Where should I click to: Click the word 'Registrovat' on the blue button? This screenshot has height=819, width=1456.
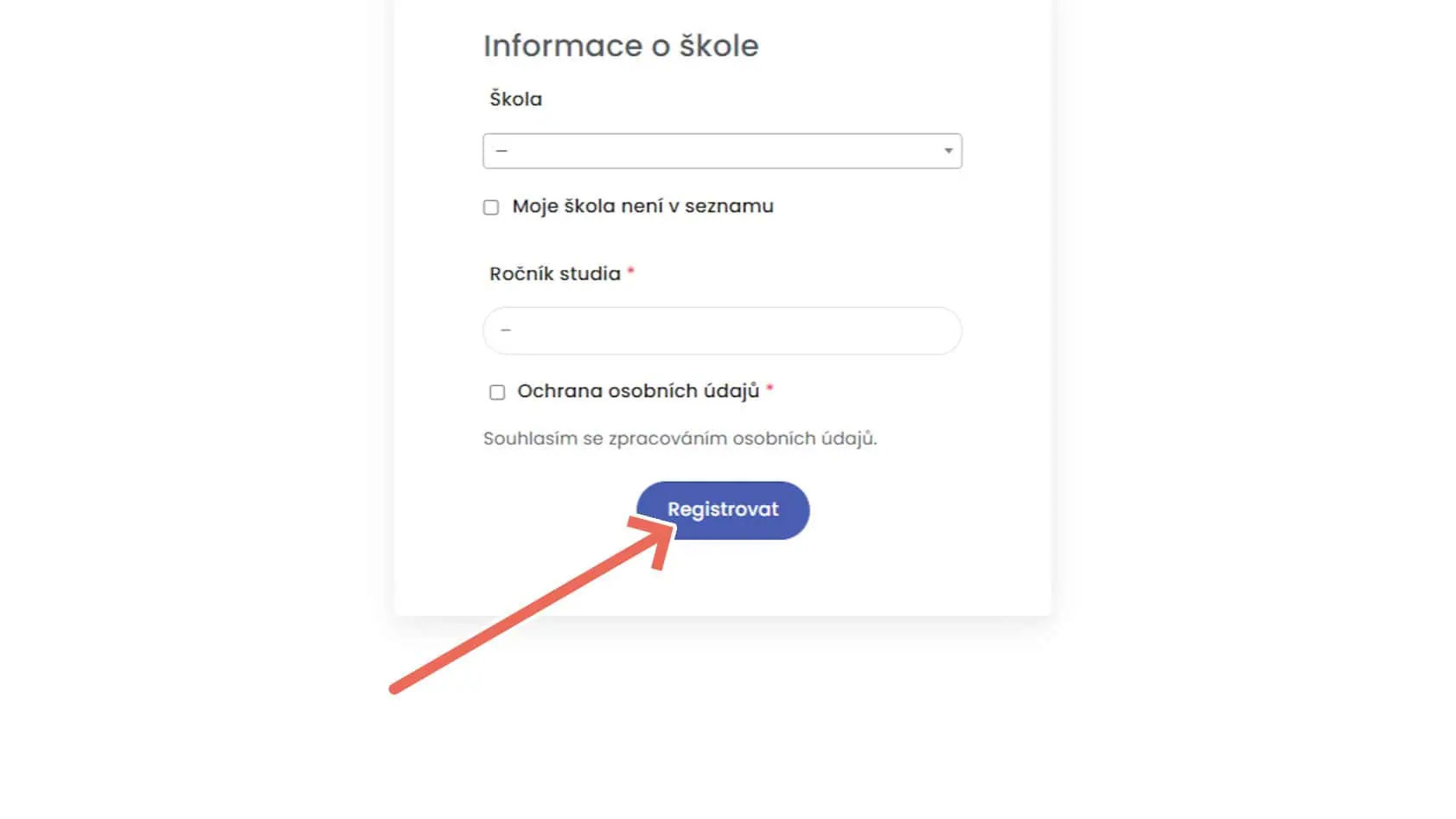pos(723,509)
